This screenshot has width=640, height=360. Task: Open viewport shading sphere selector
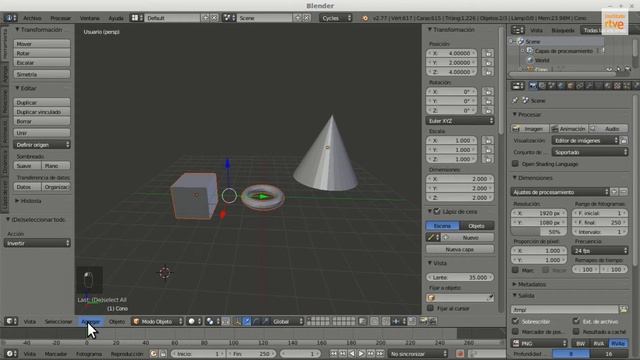click(x=193, y=322)
